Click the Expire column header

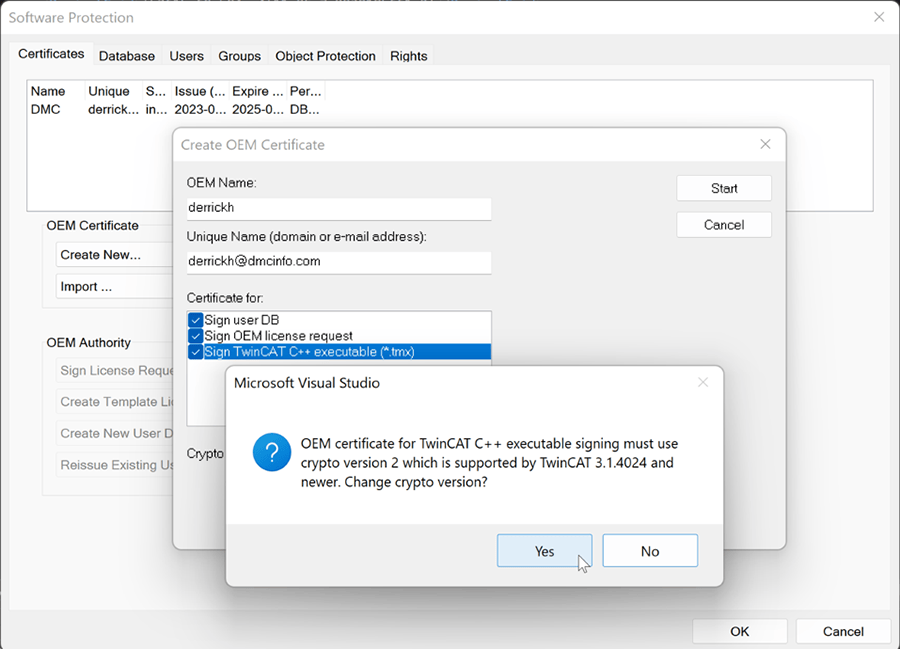258,91
